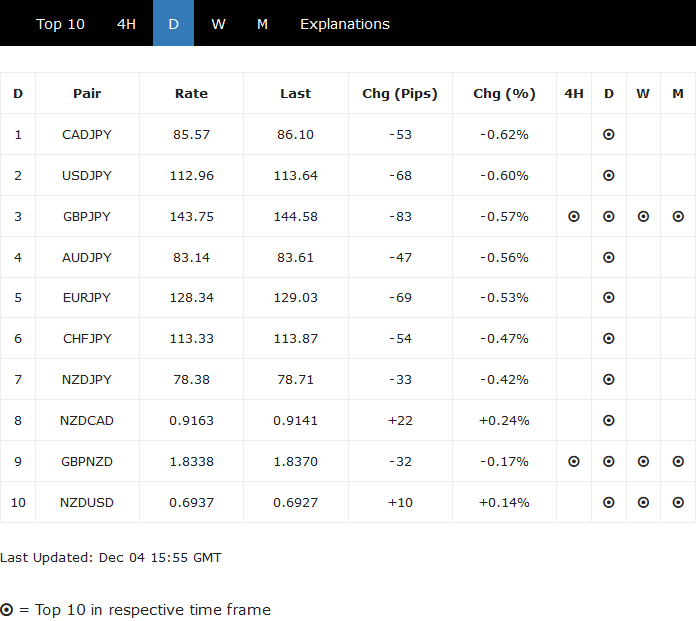Click the USDJPY pair name
This screenshot has width=696, height=621.
click(87, 176)
